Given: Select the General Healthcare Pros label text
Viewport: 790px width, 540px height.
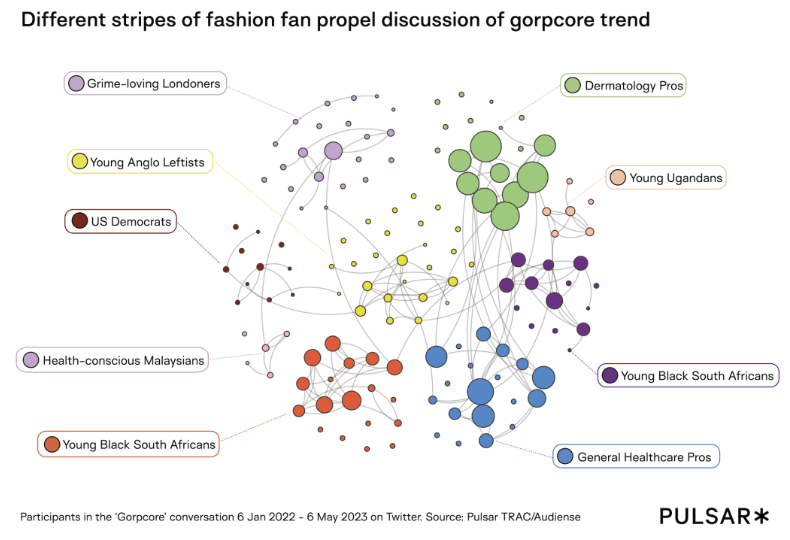Looking at the screenshot, I should tap(643, 456).
